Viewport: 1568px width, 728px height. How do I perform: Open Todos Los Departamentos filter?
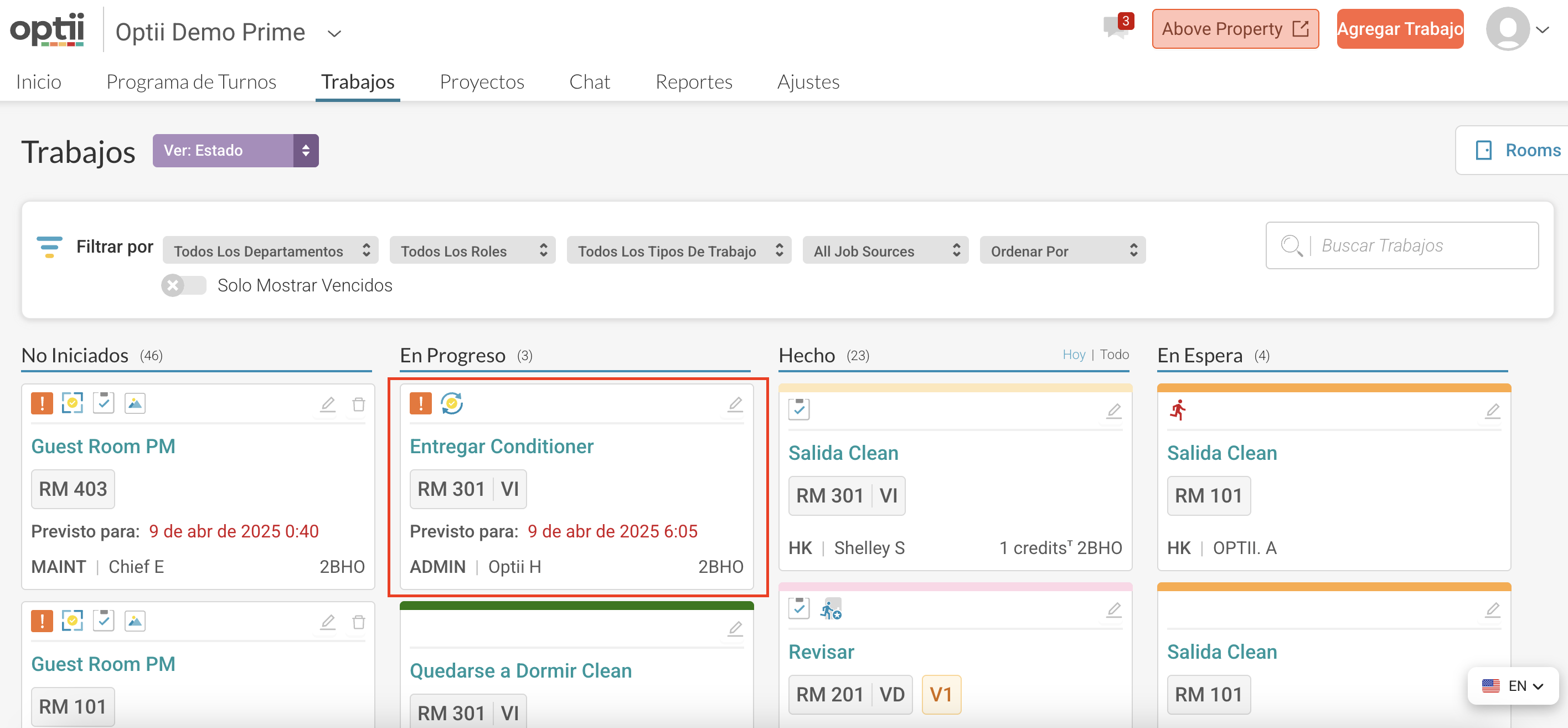click(270, 250)
